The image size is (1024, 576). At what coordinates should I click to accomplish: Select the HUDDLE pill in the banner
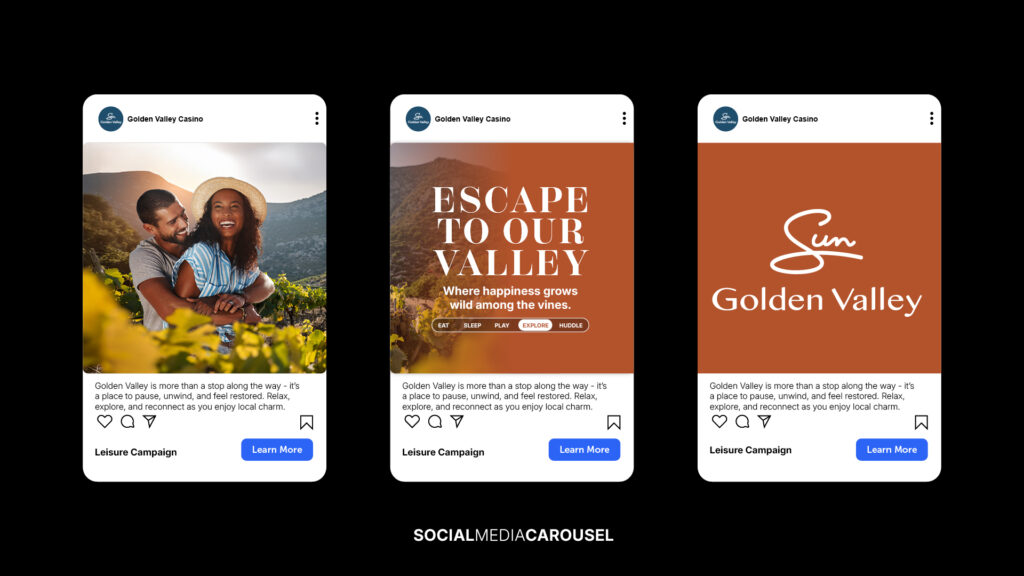571,325
